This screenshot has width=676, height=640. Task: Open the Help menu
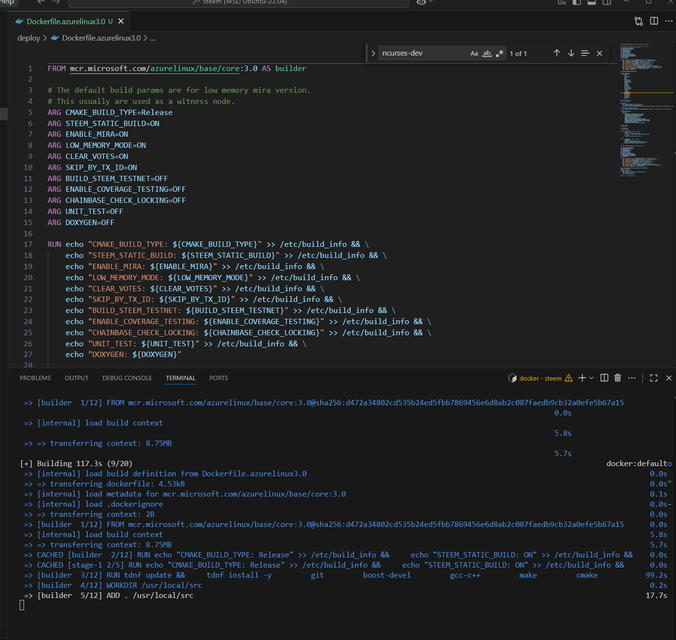pyautogui.click(x=6, y=2)
